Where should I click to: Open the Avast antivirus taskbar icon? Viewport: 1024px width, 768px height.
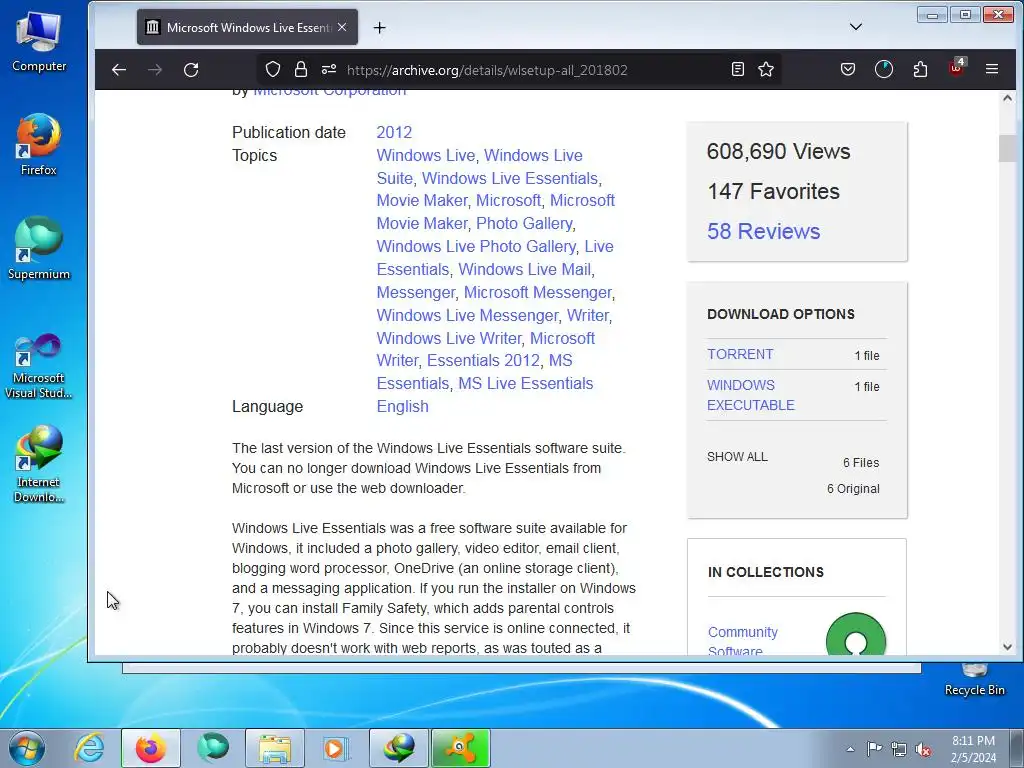pos(460,748)
